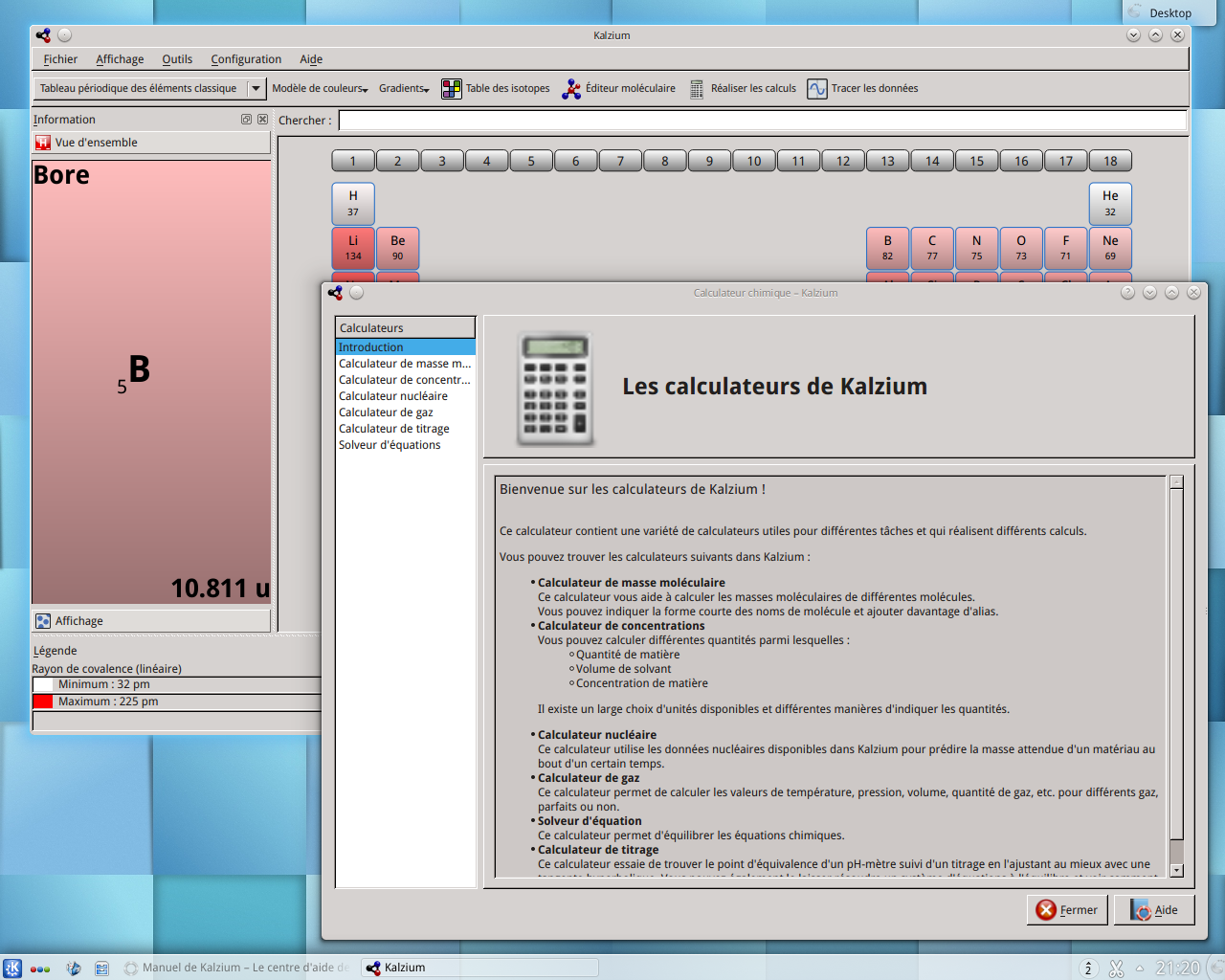Click group 1 column header
The image size is (1225, 980).
[x=353, y=161]
